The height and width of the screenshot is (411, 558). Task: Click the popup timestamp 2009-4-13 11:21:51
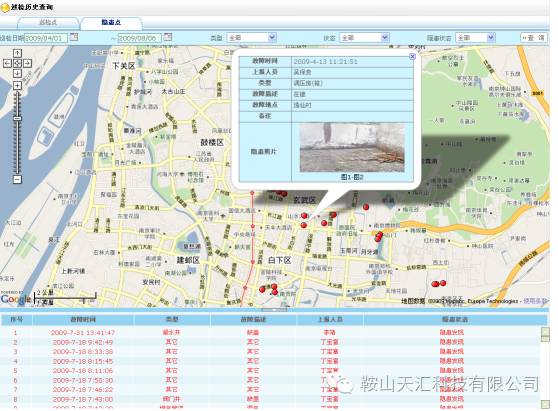click(x=325, y=62)
